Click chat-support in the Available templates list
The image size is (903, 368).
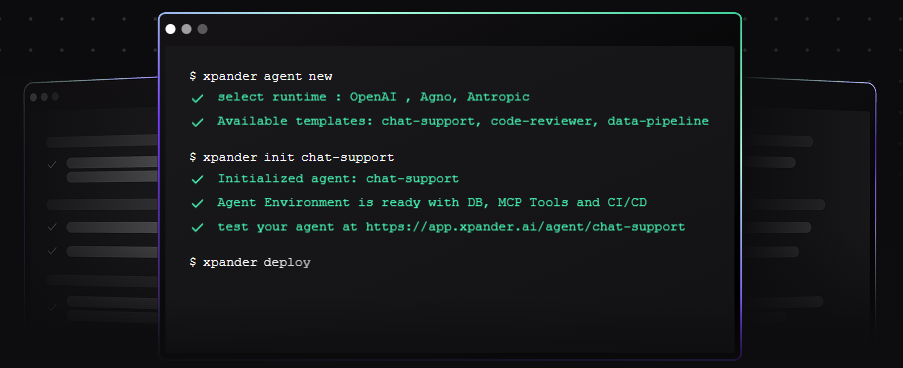[x=428, y=121]
